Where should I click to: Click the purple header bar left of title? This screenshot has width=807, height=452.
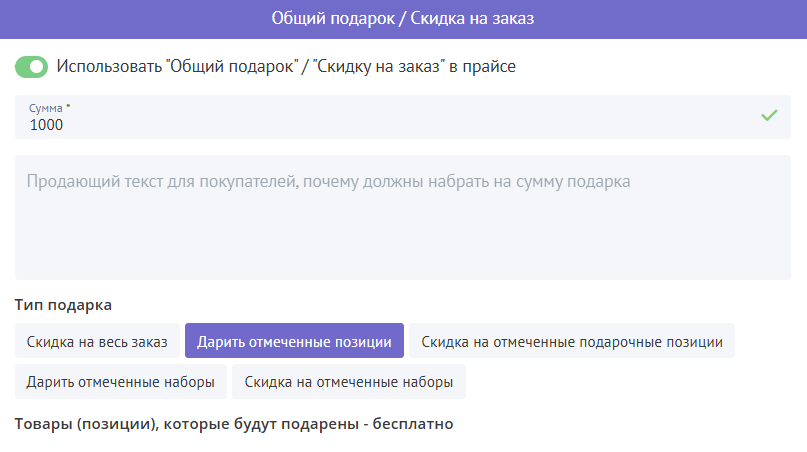coord(120,19)
